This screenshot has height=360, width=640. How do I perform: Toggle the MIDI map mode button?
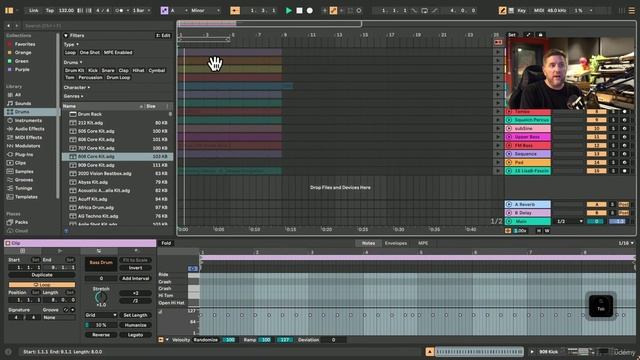click(x=539, y=11)
